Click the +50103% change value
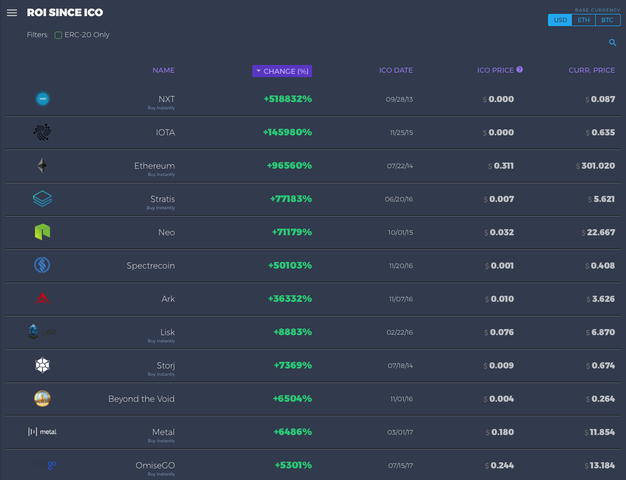The image size is (626, 480). (290, 265)
